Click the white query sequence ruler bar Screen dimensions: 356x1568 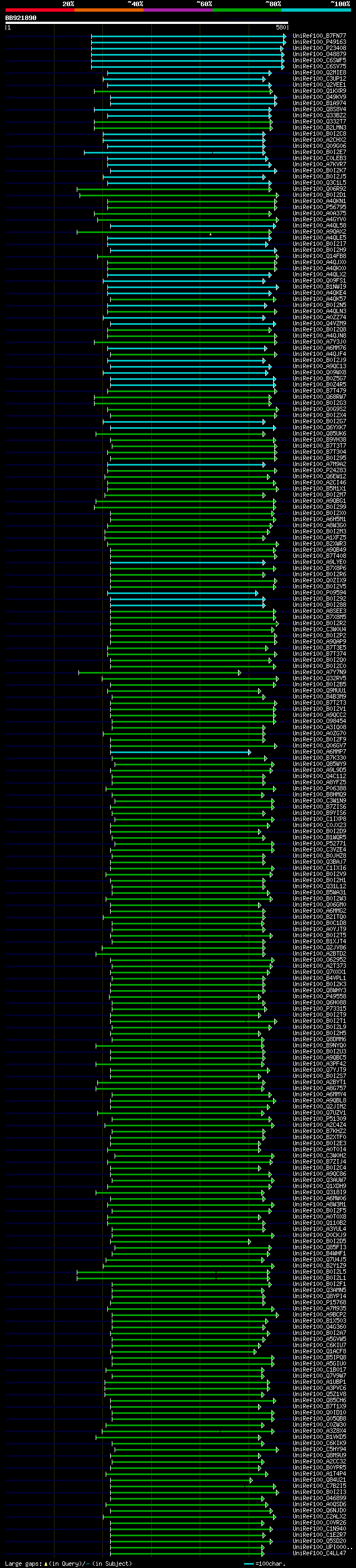[147, 23]
